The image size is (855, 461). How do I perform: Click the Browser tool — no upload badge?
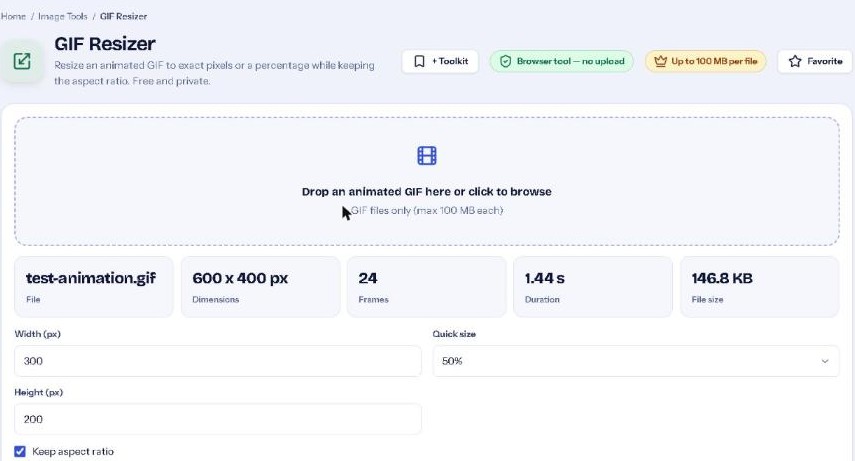pyautogui.click(x=562, y=61)
